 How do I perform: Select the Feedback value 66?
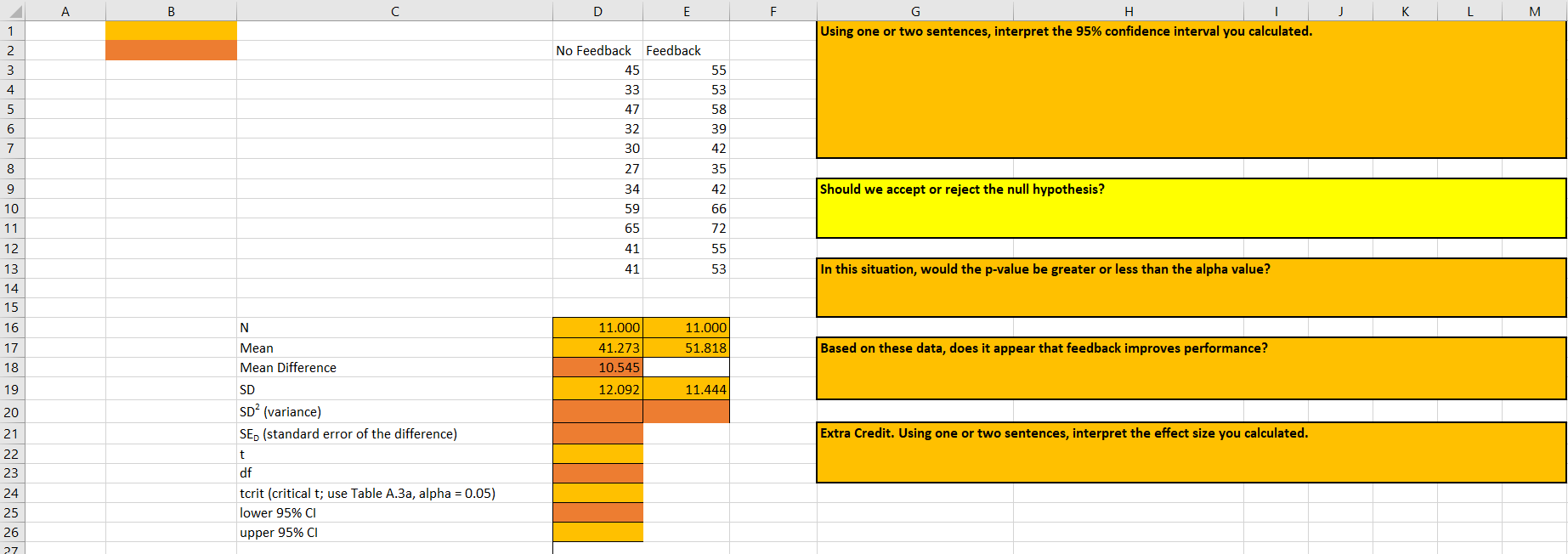pyautogui.click(x=686, y=208)
